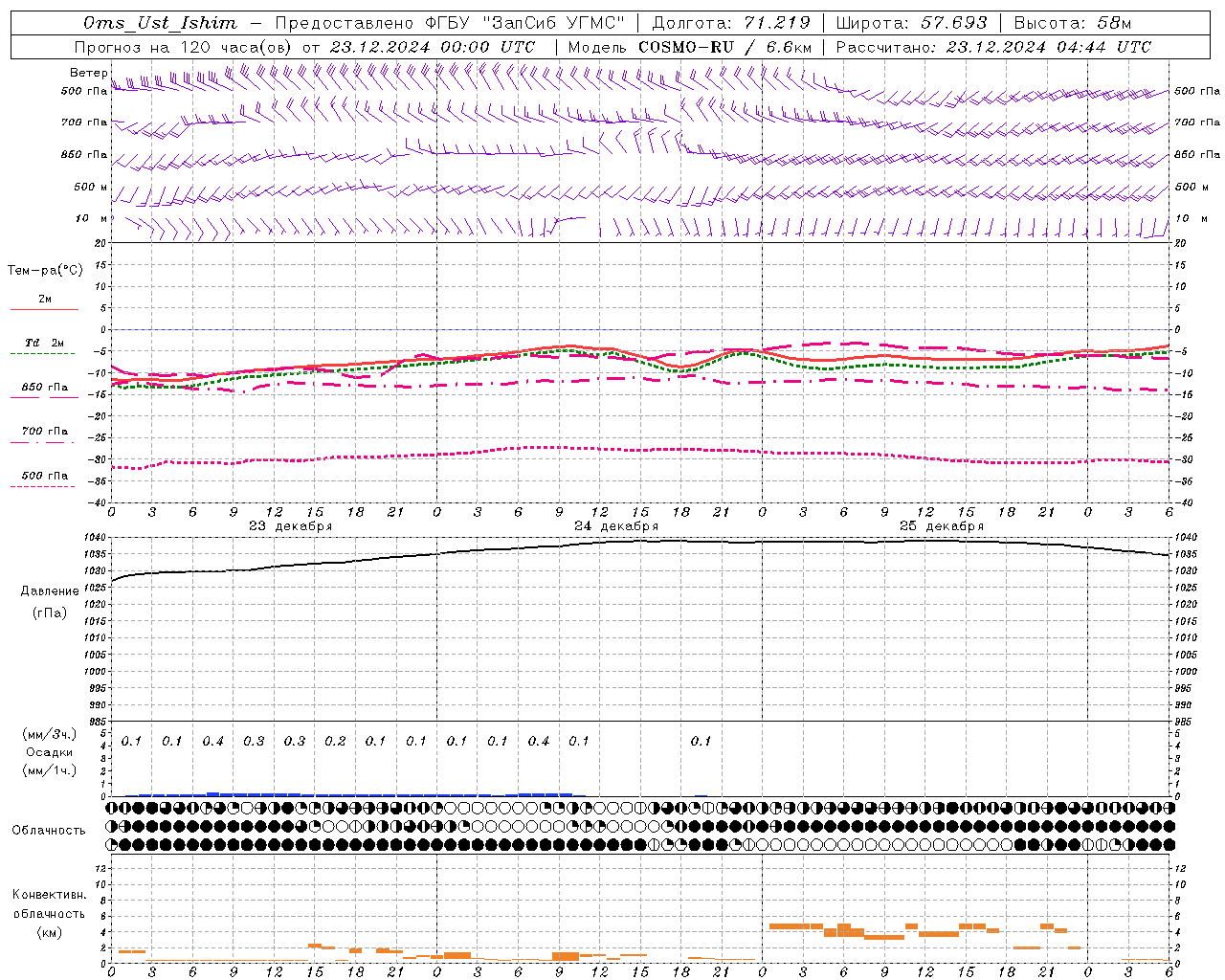Image resolution: width=1225 pixels, height=980 pixels.
Task: Click the station title Oms_Ust_Ishim
Action: pos(160,23)
